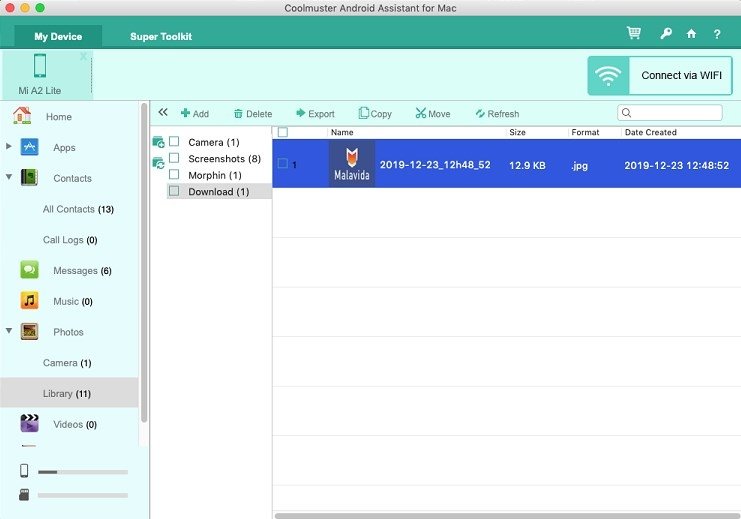Click the Photos picture icon
741x519 pixels.
(29, 331)
